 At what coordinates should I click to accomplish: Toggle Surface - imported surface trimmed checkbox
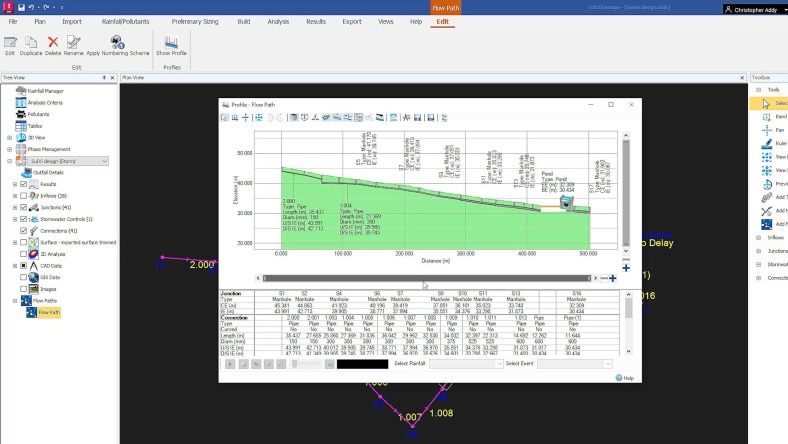pyautogui.click(x=23, y=242)
